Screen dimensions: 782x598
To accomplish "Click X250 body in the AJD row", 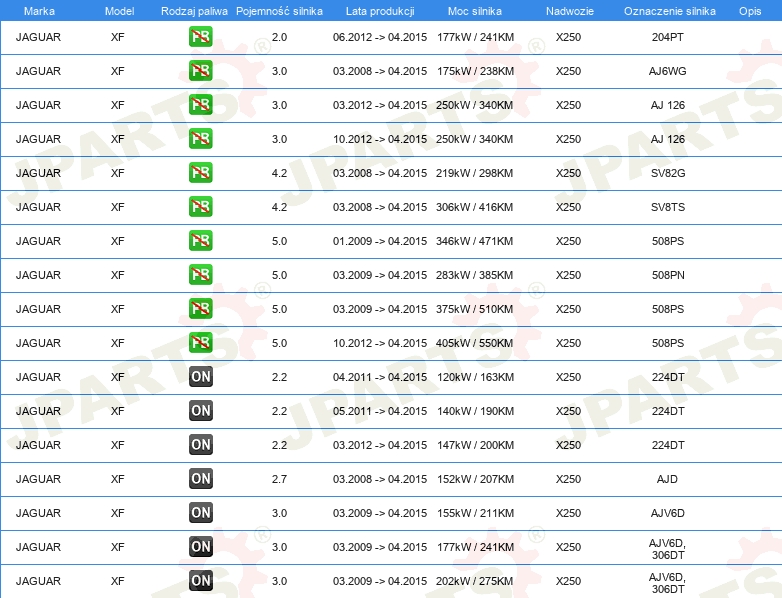I will (569, 479).
